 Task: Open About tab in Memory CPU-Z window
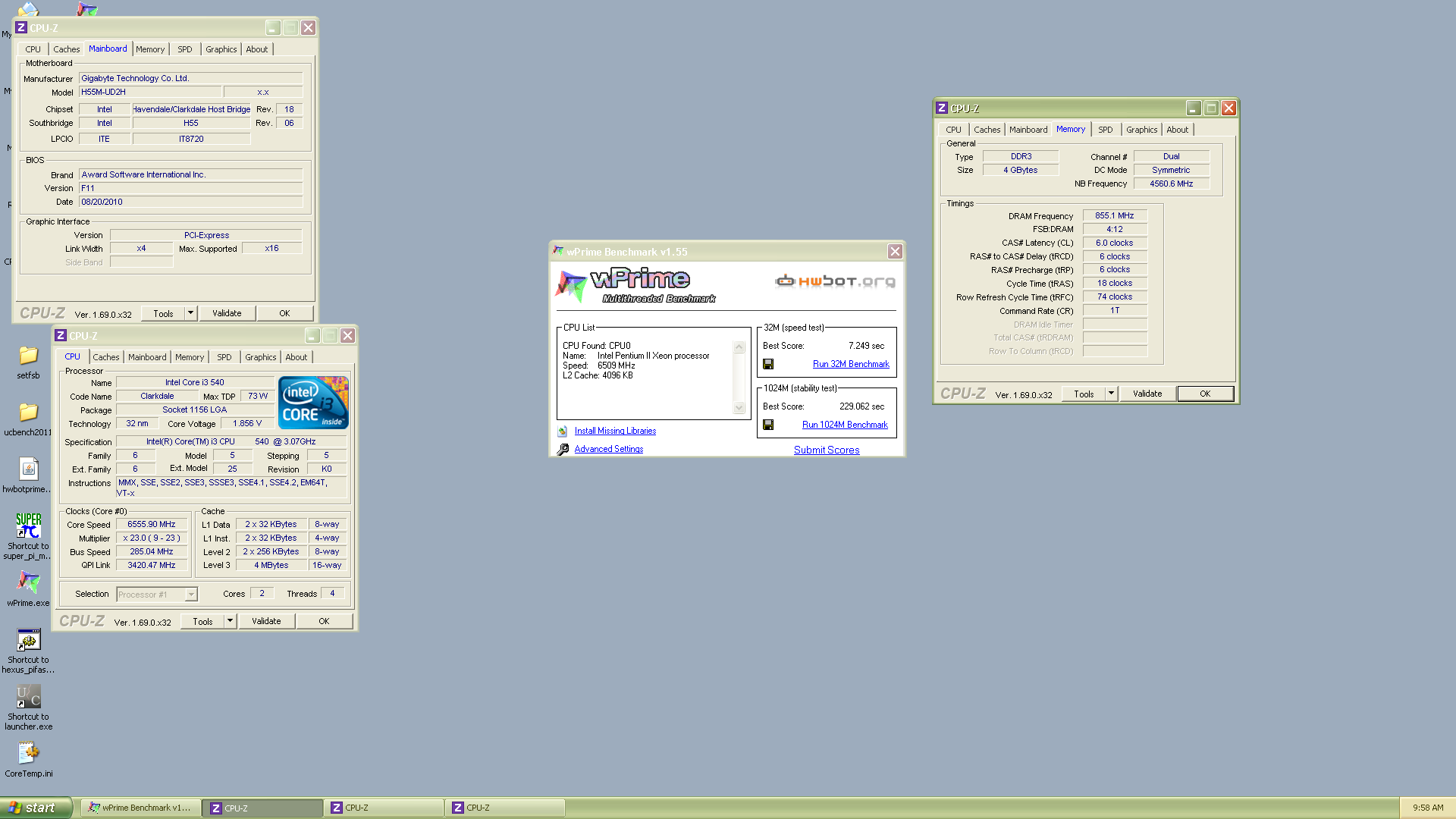[x=1178, y=130]
